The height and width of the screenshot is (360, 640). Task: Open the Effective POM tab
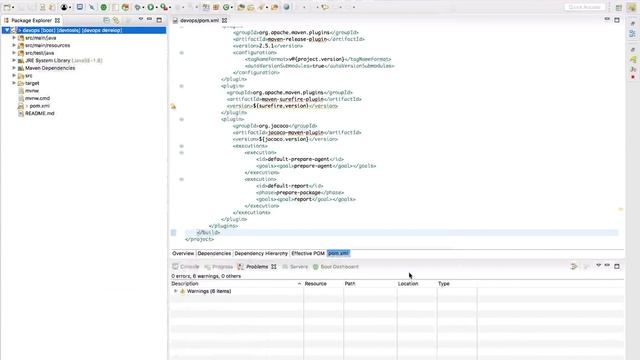(x=308, y=253)
